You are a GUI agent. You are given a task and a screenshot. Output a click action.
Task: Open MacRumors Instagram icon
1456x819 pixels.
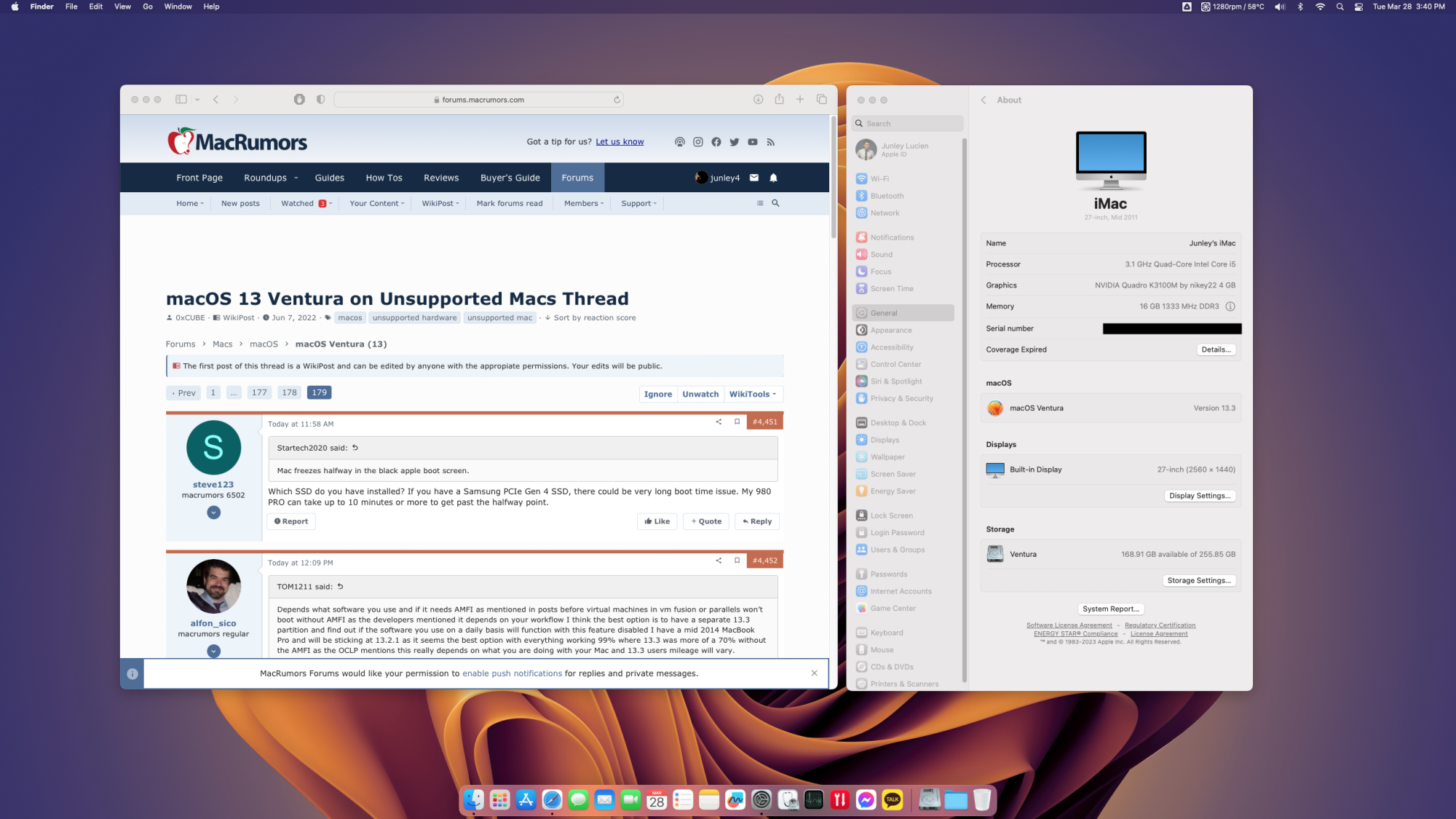click(697, 142)
